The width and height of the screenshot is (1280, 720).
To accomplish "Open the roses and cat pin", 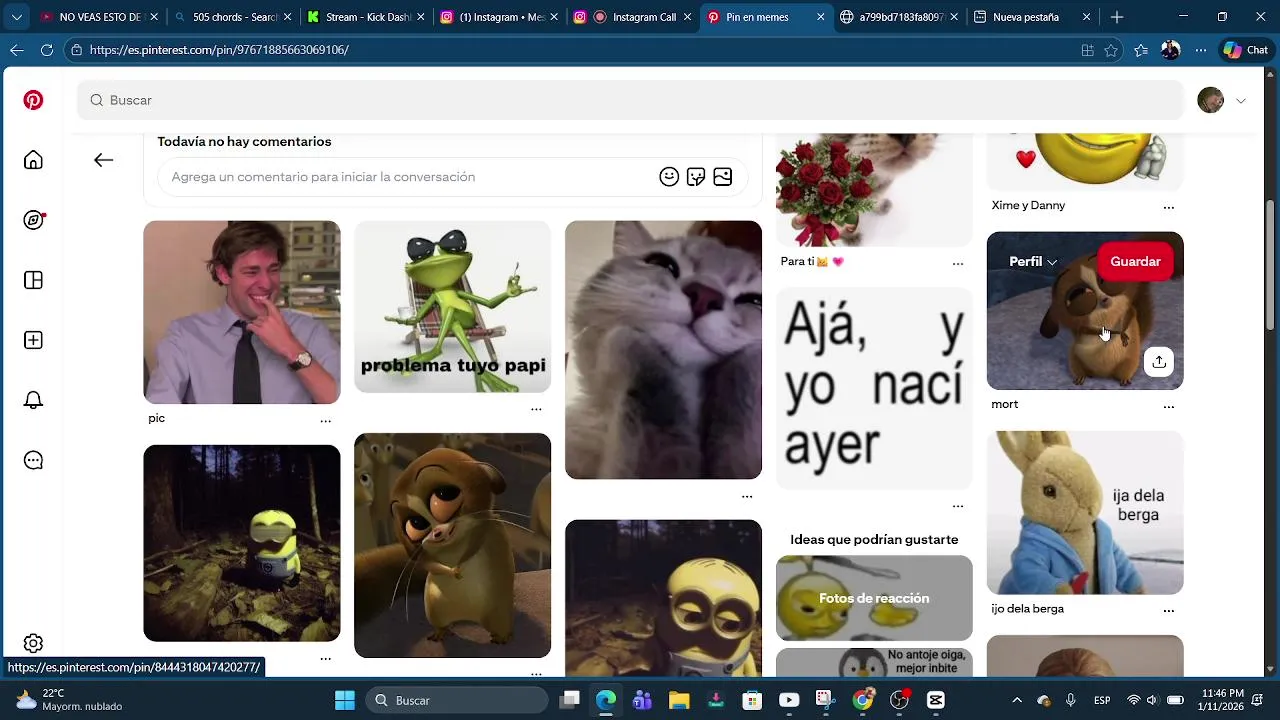I will tap(874, 189).
